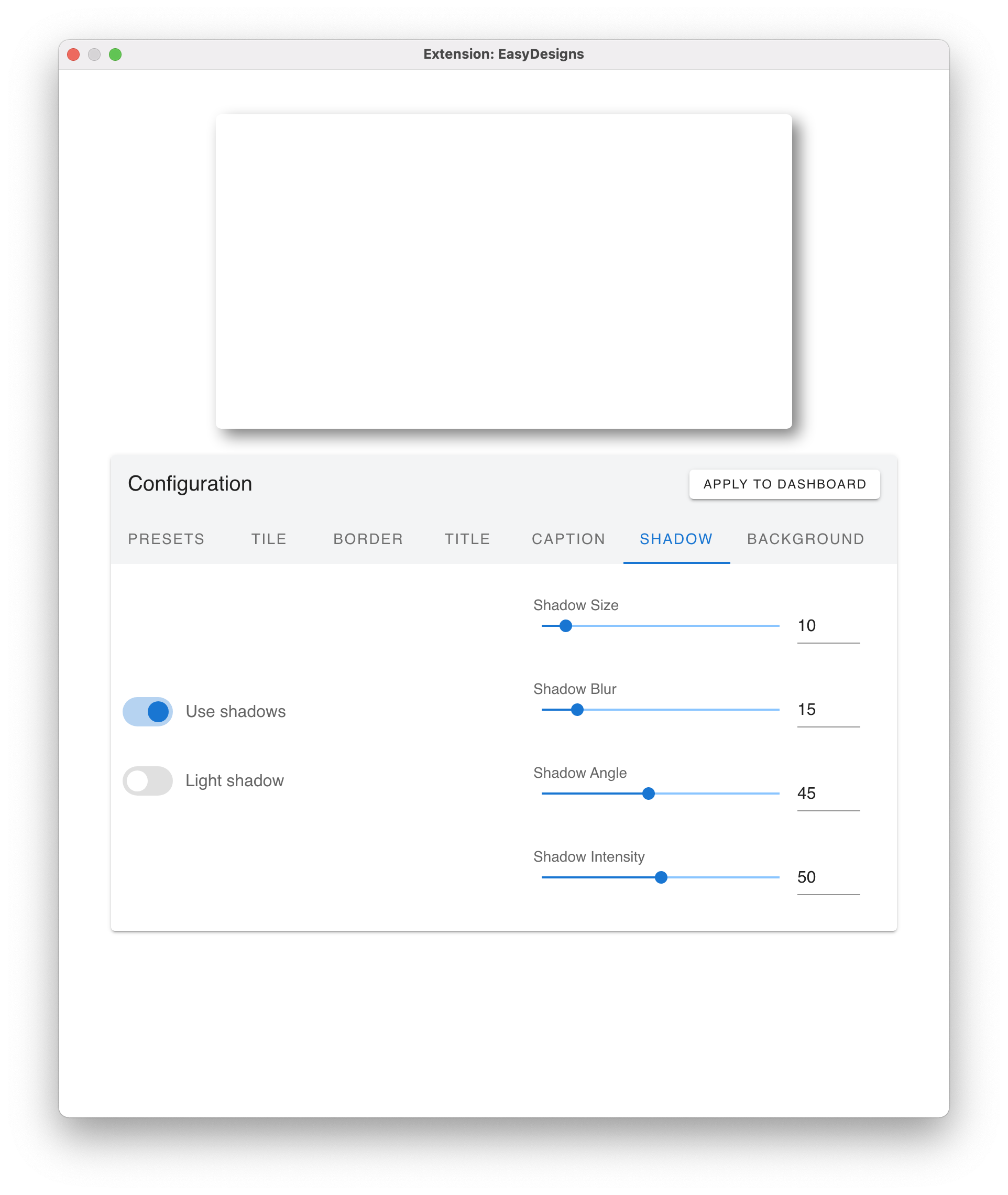This screenshot has width=1008, height=1195.
Task: Open the Title tab
Action: 467,539
